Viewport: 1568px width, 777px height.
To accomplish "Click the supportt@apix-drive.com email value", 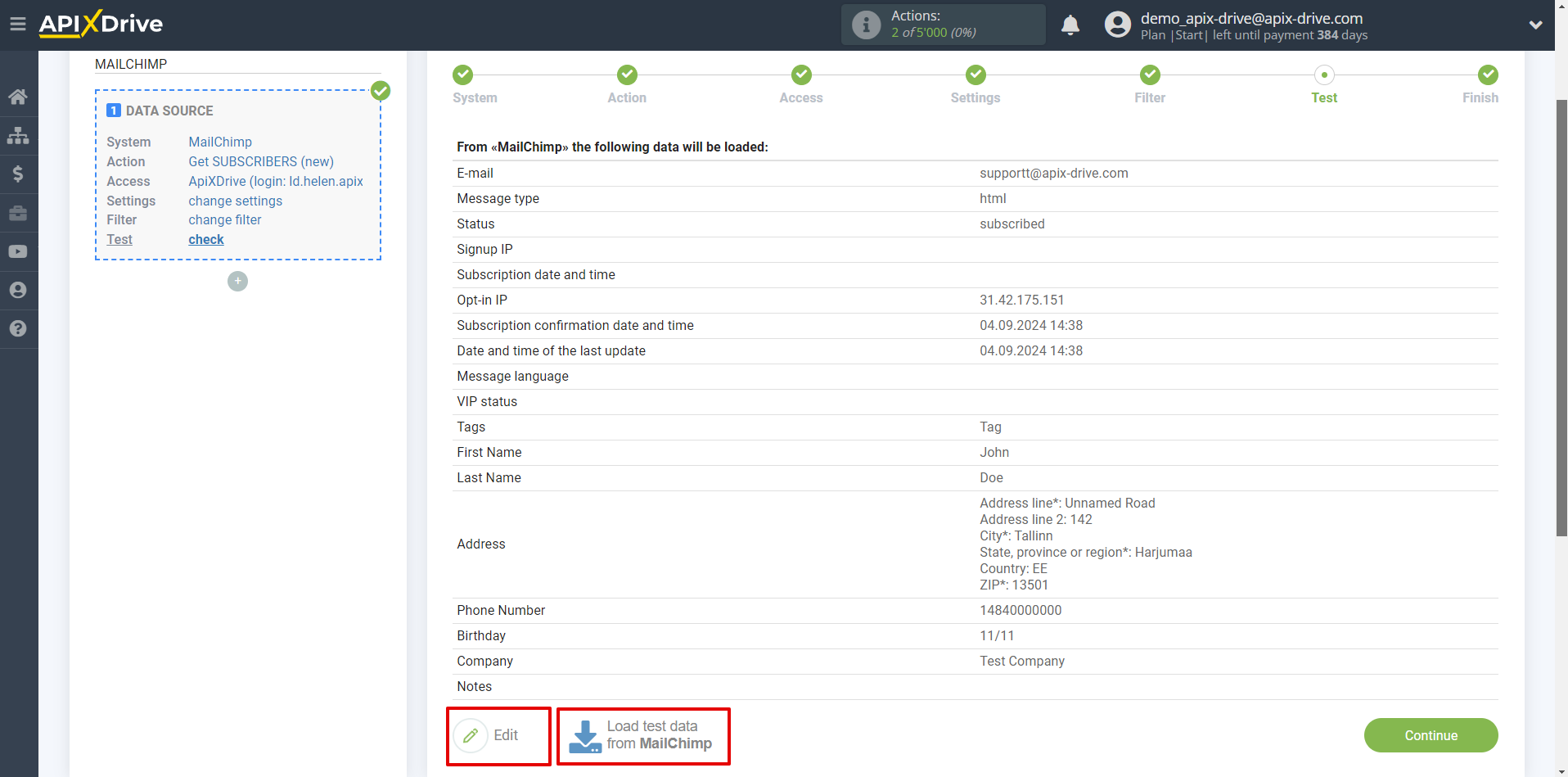I will point(1053,173).
